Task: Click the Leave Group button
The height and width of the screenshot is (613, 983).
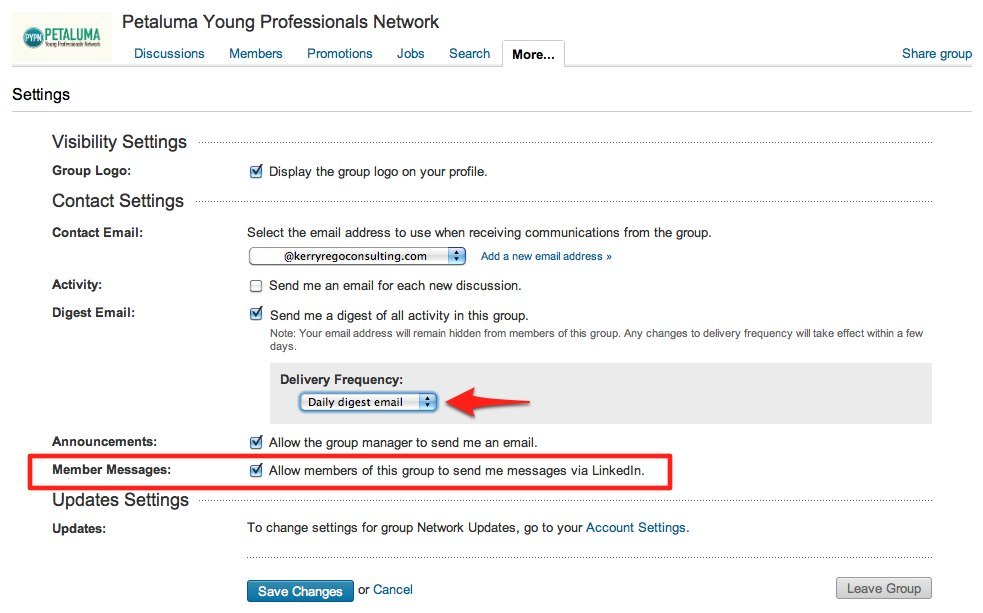Action: (883, 588)
